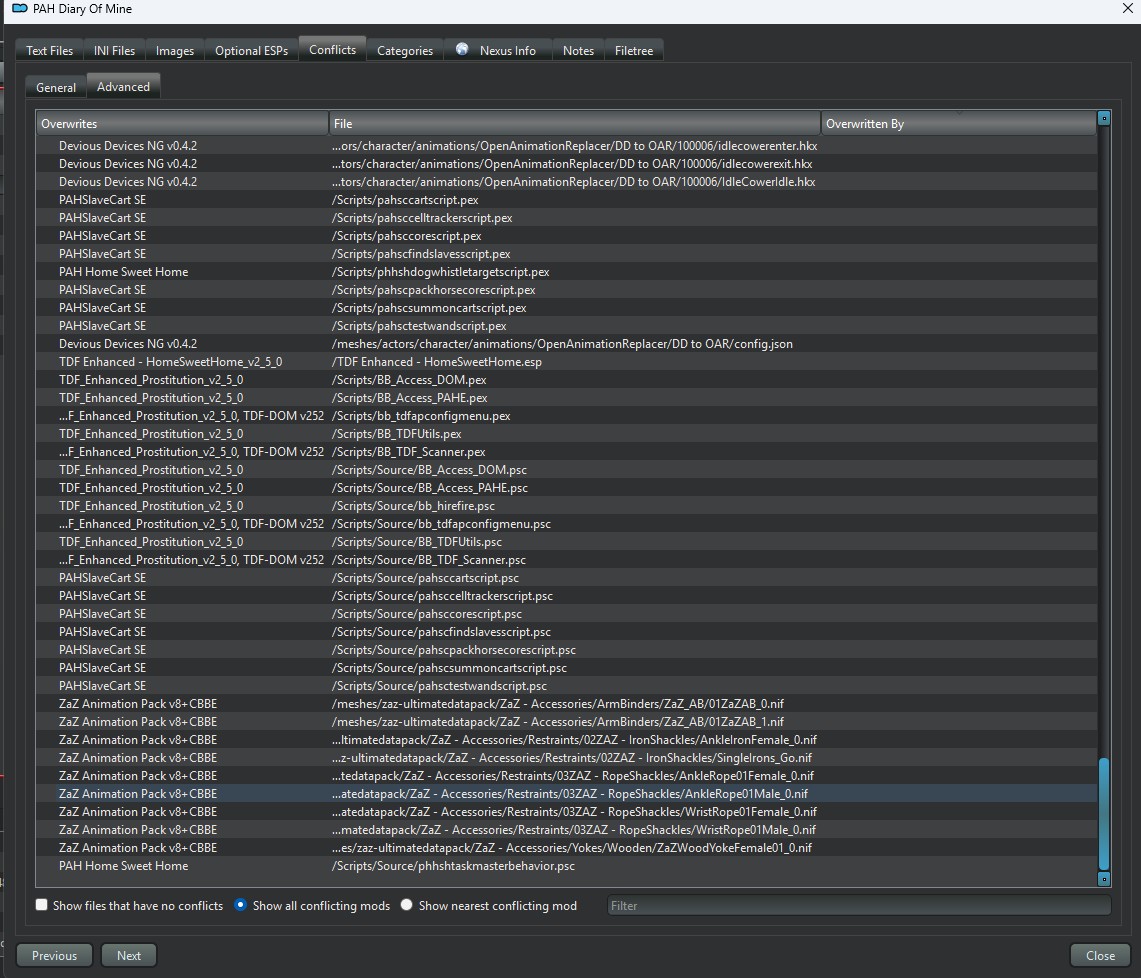
Task: Toggle Show files that have no conflicts
Action: [41, 905]
